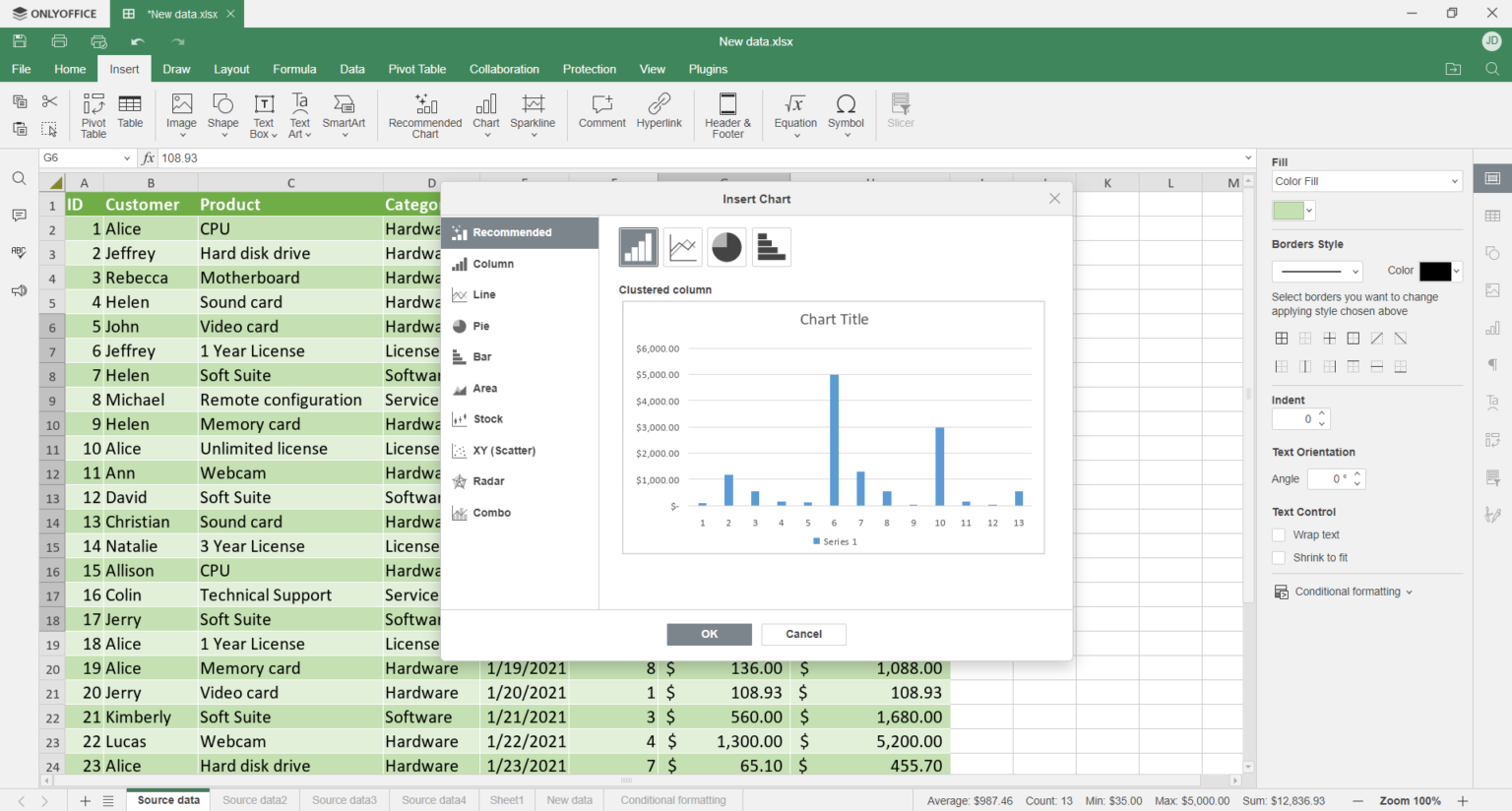Enable Shrink to fit
Screen dimensions: 1512x811
pyautogui.click(x=1279, y=557)
